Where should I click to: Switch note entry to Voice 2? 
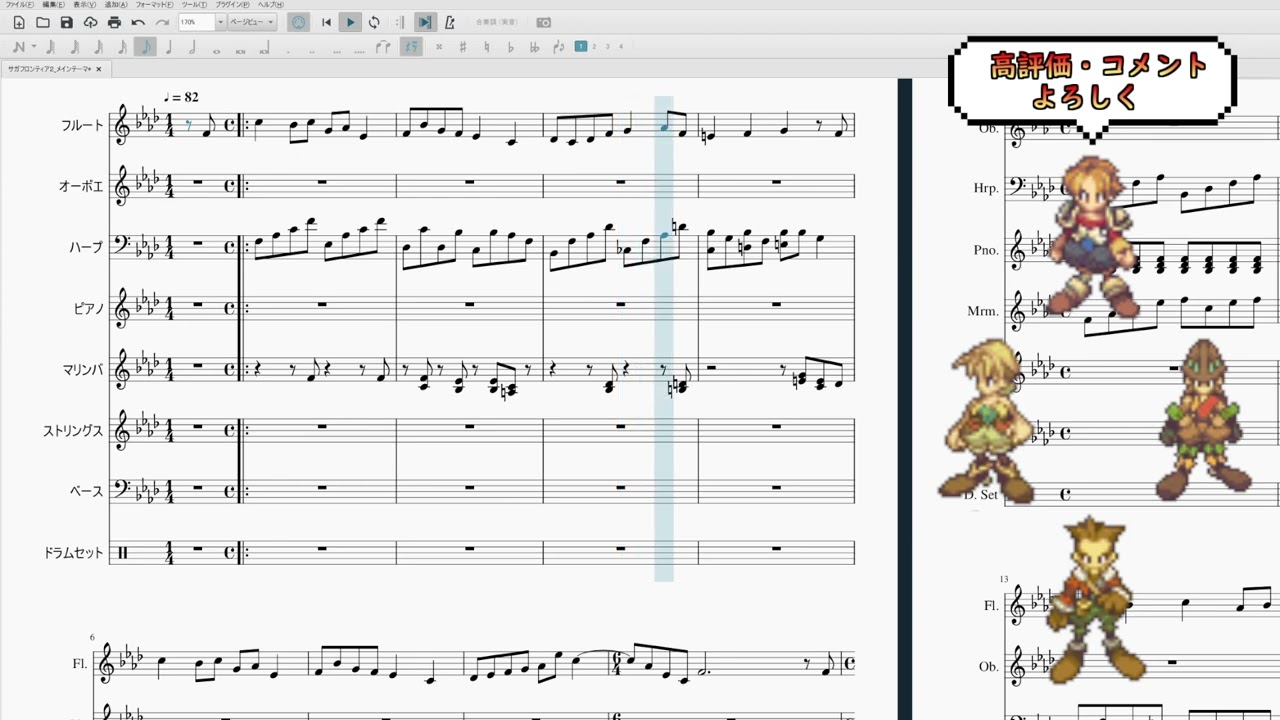[x=596, y=46]
